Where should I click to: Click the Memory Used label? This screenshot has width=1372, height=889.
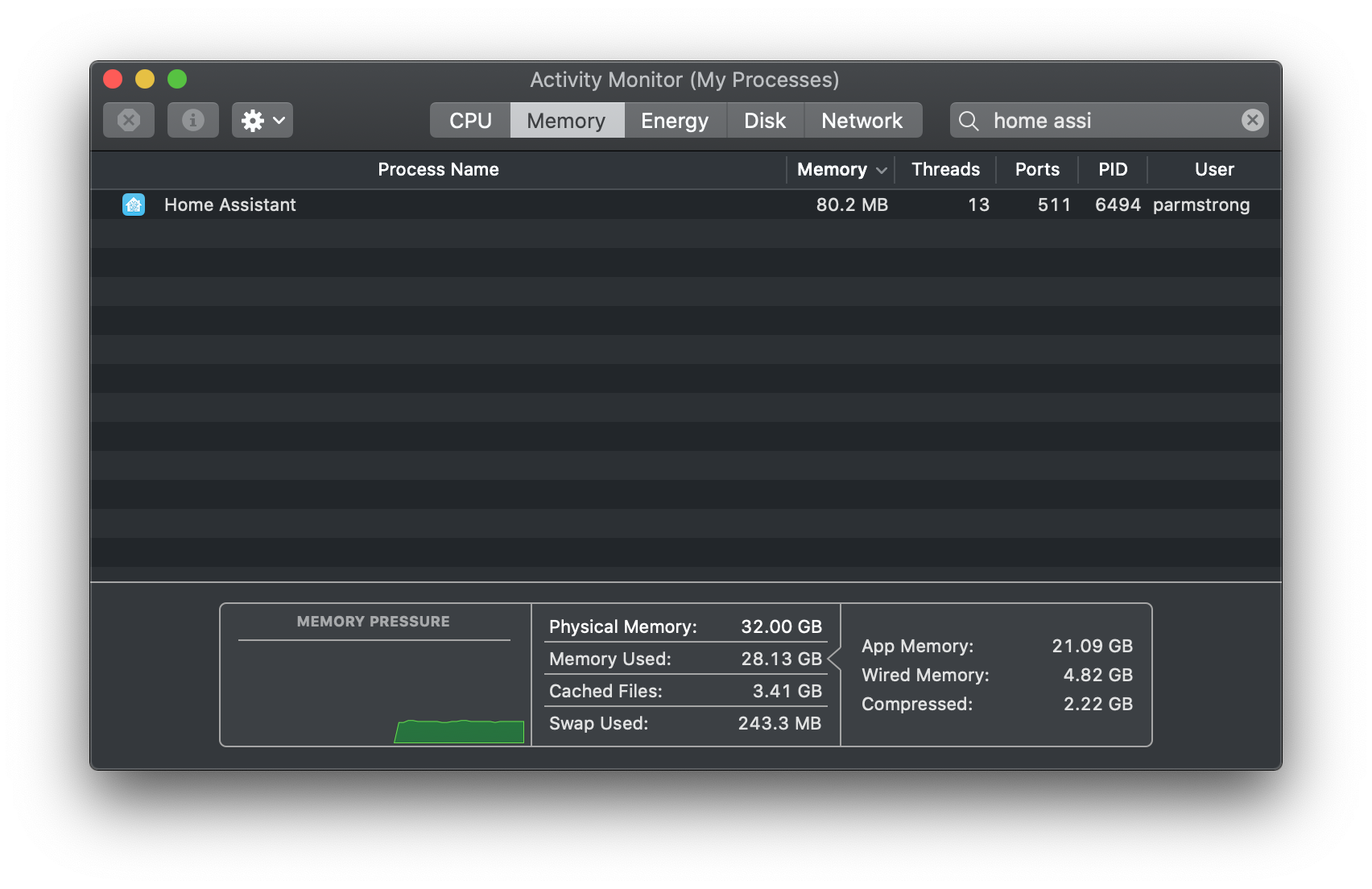(x=610, y=659)
